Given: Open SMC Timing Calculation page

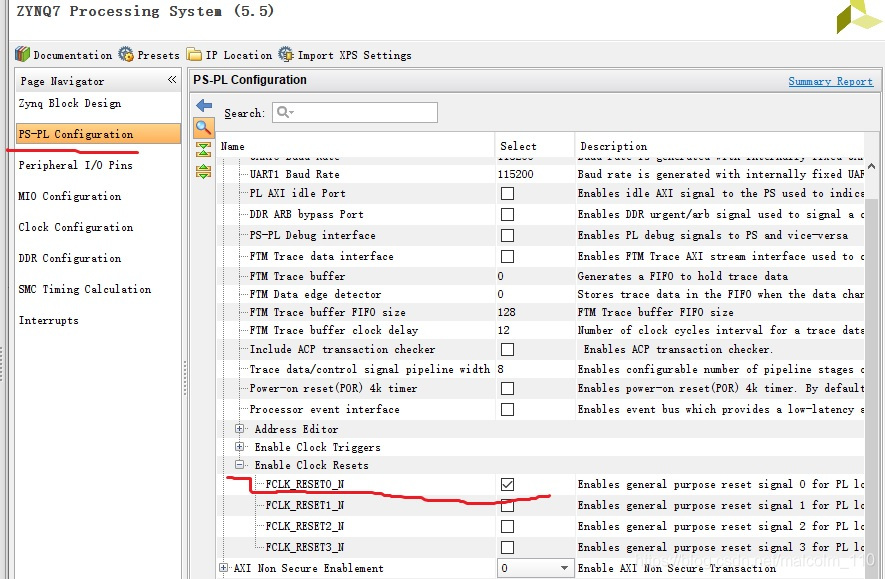Looking at the screenshot, I should (85, 290).
